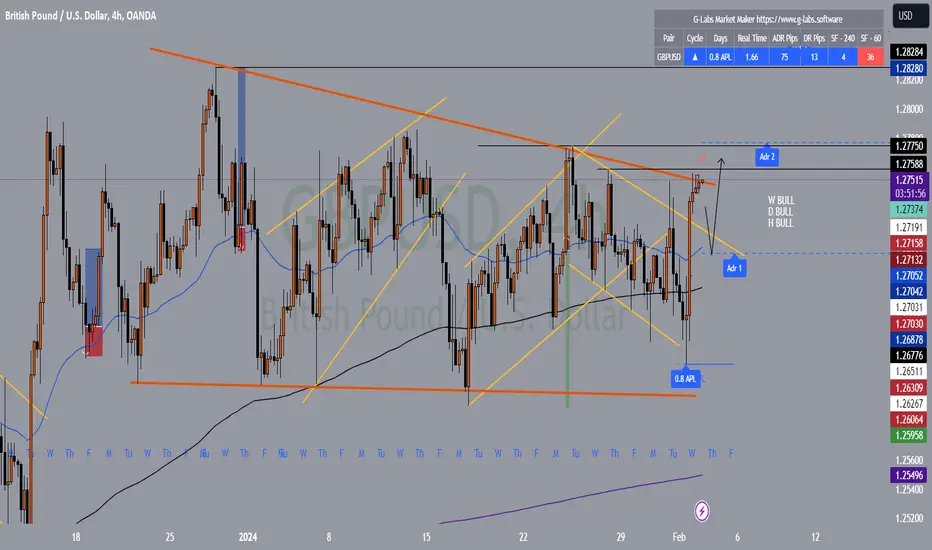Image resolution: width=932 pixels, height=550 pixels.
Task: Click the red 1.27158 price label
Action: click(908, 243)
